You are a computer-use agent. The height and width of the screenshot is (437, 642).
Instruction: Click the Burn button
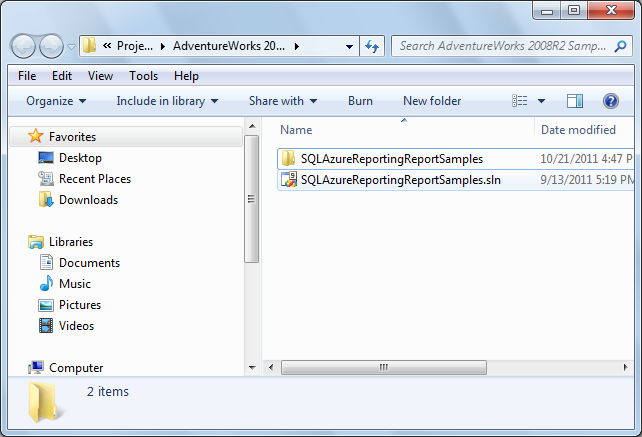click(360, 101)
